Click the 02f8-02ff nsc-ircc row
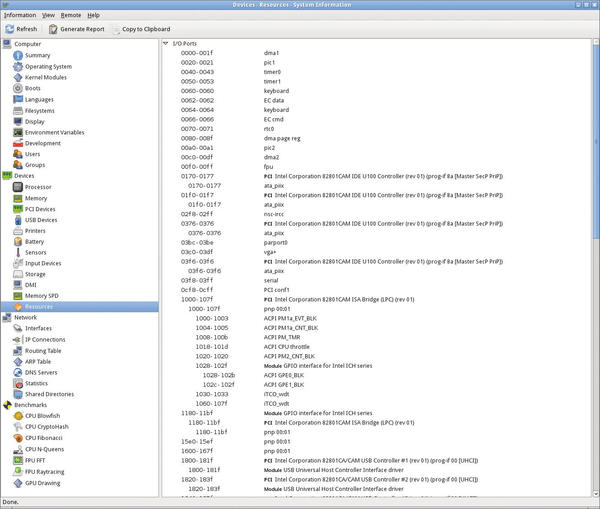The image size is (600, 509). pos(377,214)
